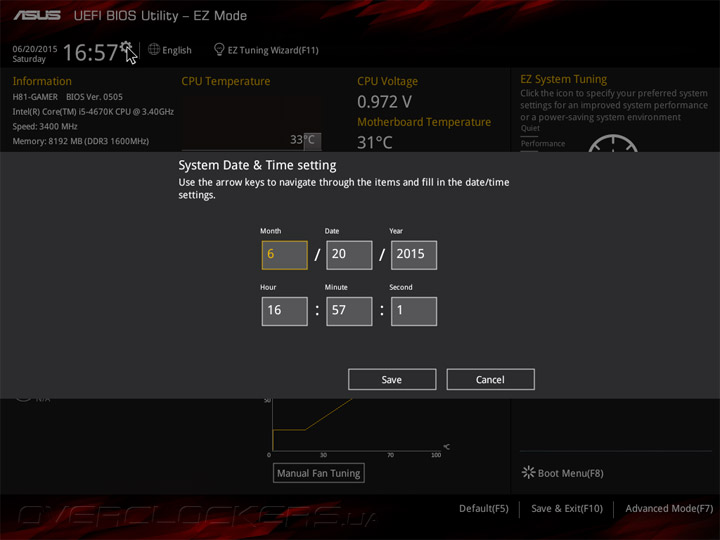Click the 16:57 clock display
Viewport: 720px width, 540px height.
[x=90, y=52]
